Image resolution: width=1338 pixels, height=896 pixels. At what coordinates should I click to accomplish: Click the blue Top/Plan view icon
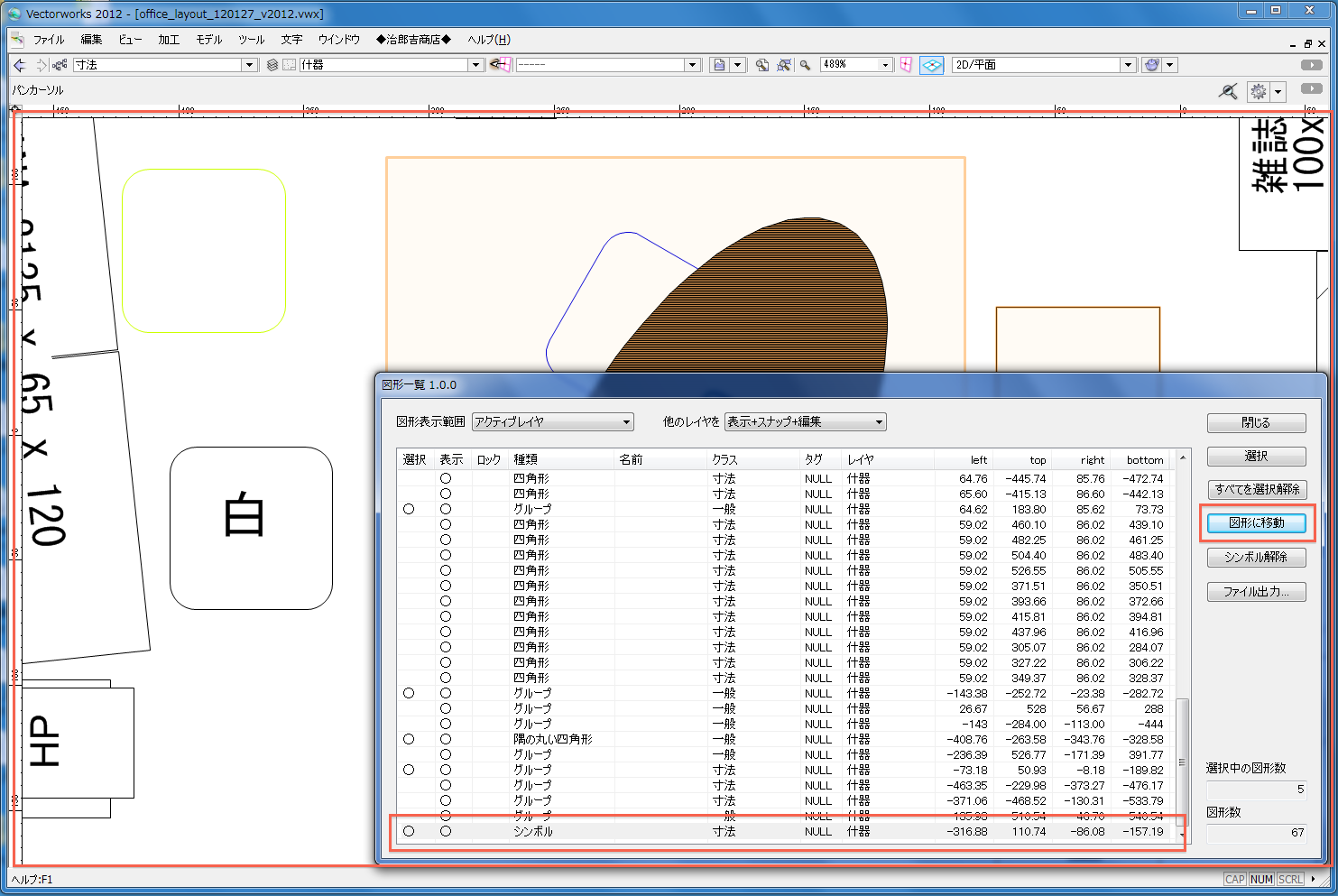click(x=932, y=65)
